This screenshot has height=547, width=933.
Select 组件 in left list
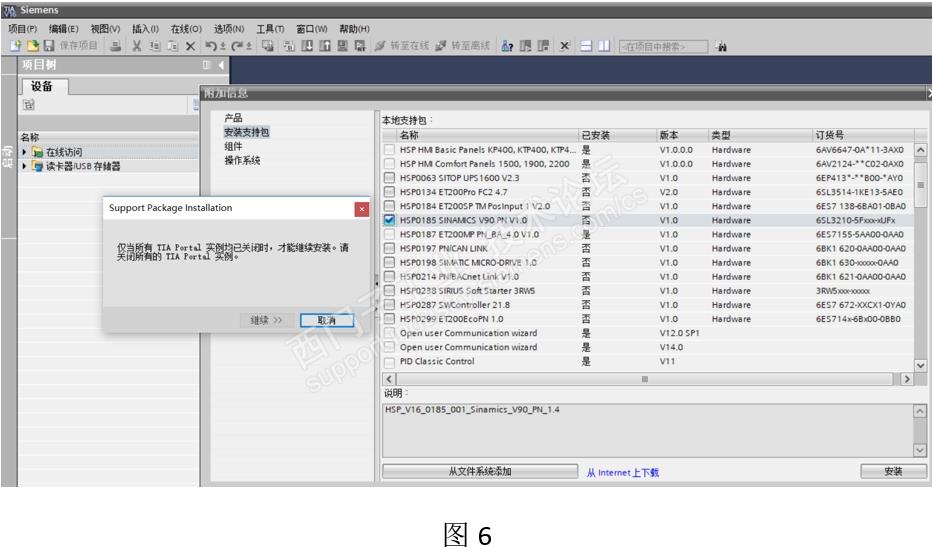pos(233,146)
